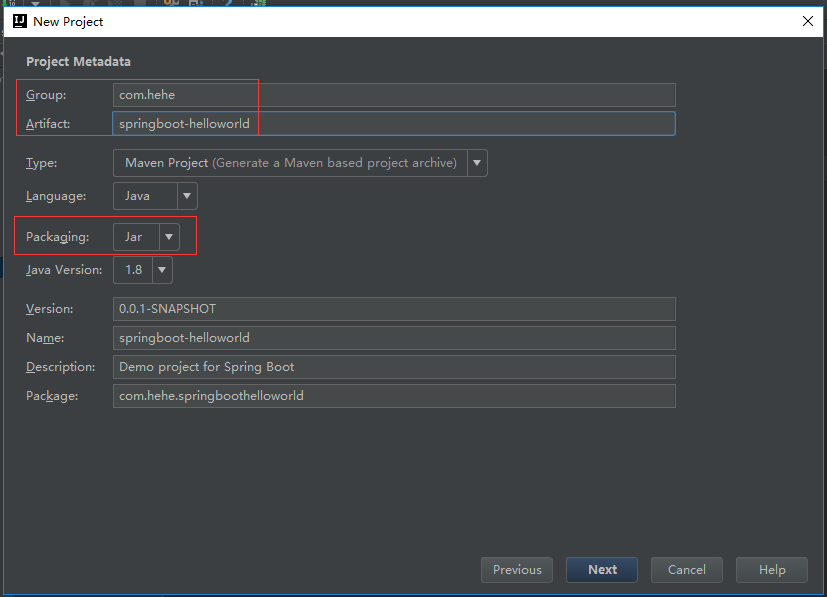Click the Group input field
Screen dimensions: 827x597
pyautogui.click(x=394, y=95)
